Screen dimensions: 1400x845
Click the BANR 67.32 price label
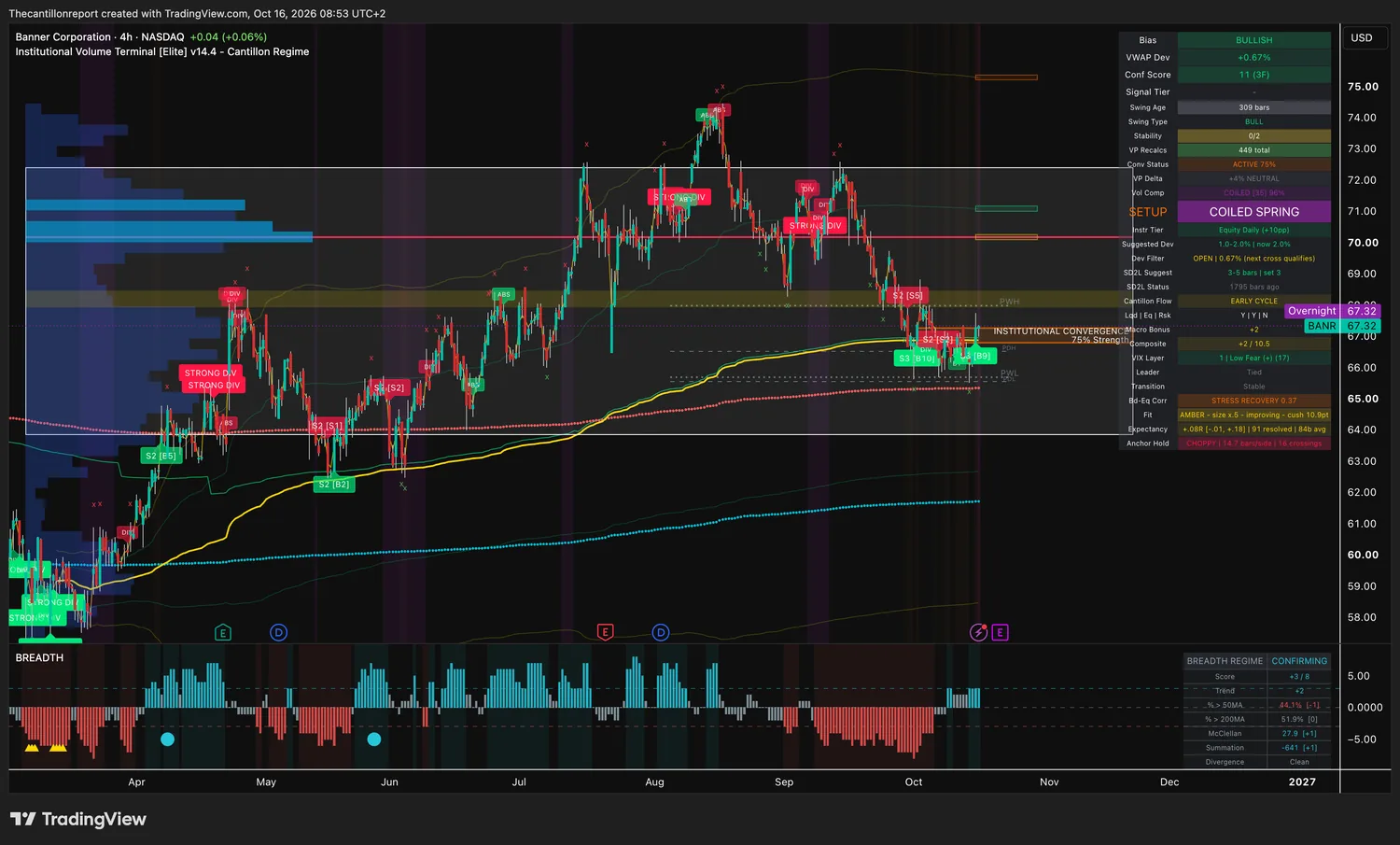click(x=1342, y=326)
